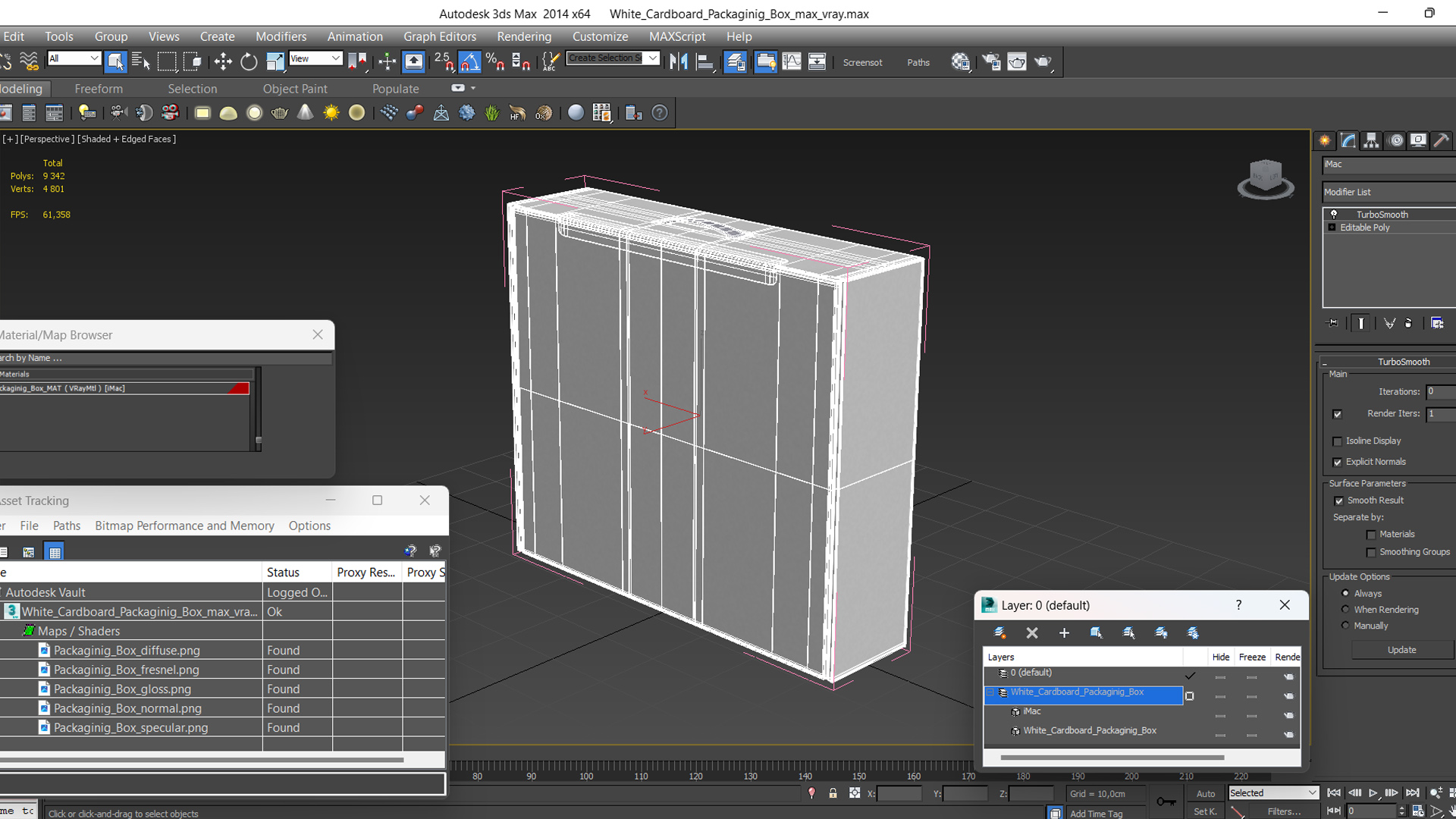
Task: Click the teapot primitive icon
Action: click(x=280, y=113)
